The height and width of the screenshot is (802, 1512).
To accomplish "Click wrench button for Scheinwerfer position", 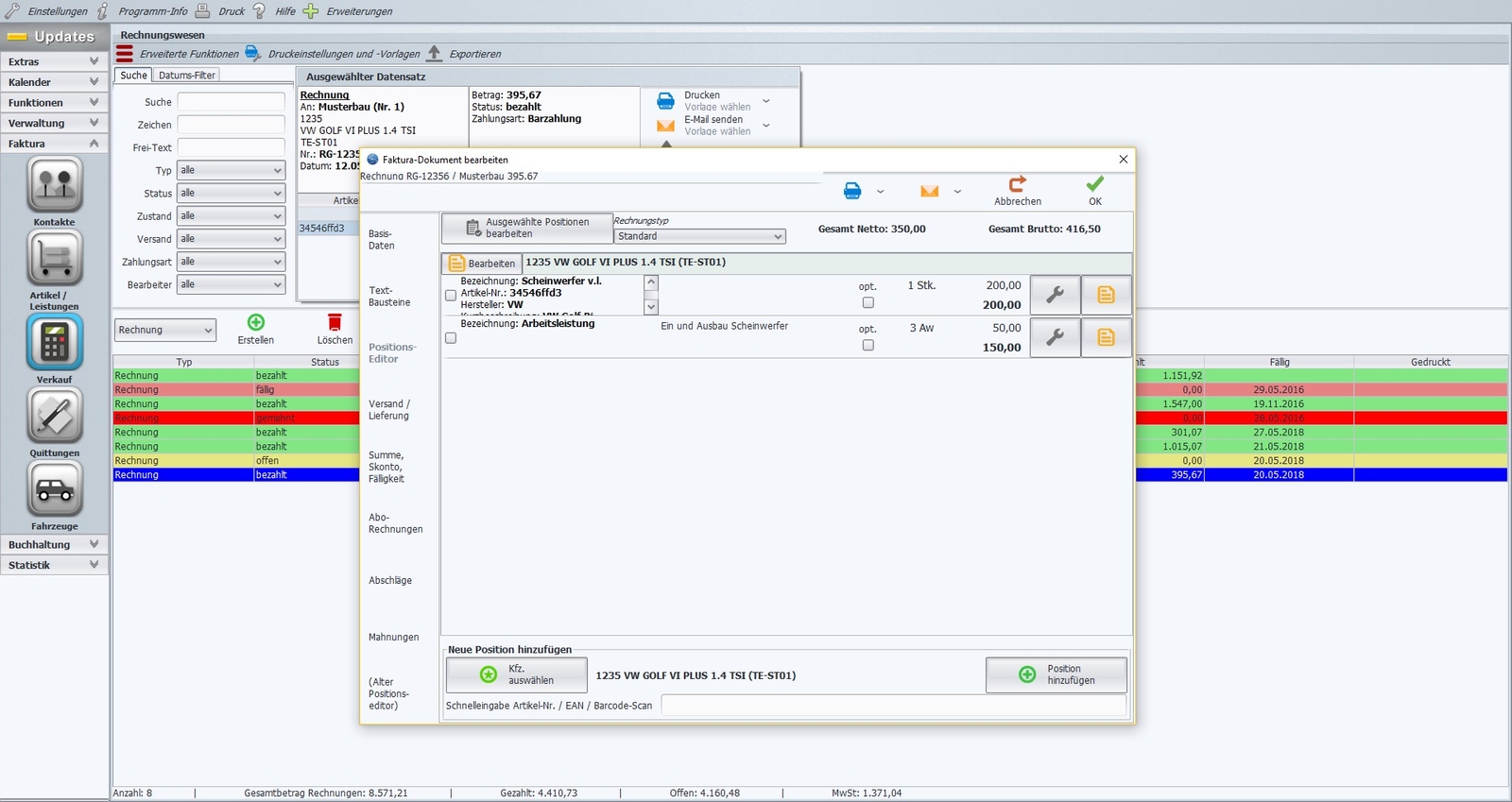I will click(x=1055, y=295).
